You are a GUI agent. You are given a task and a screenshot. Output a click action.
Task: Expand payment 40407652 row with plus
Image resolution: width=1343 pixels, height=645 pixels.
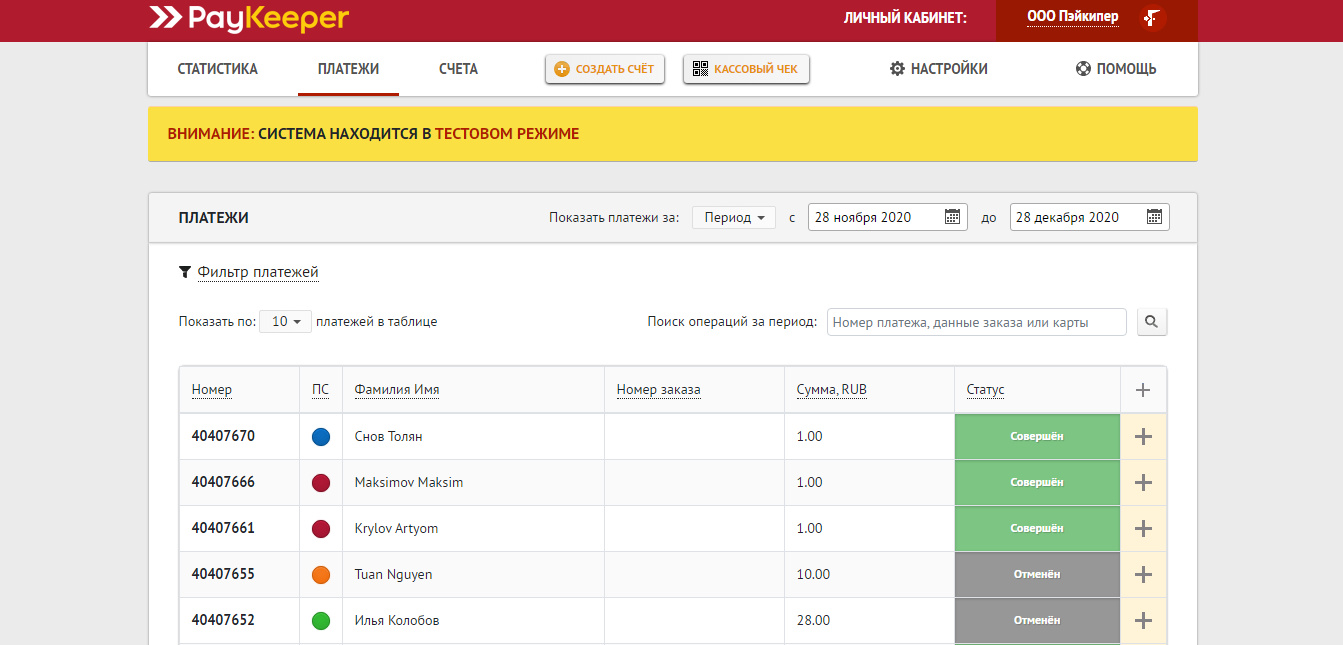tap(1144, 620)
